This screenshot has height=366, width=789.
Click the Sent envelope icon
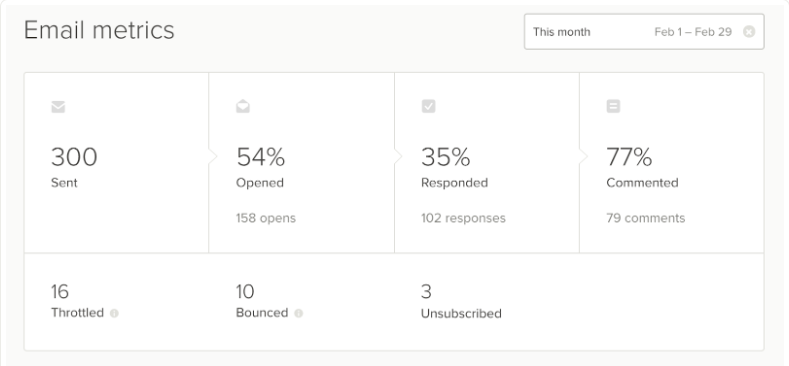(x=58, y=107)
